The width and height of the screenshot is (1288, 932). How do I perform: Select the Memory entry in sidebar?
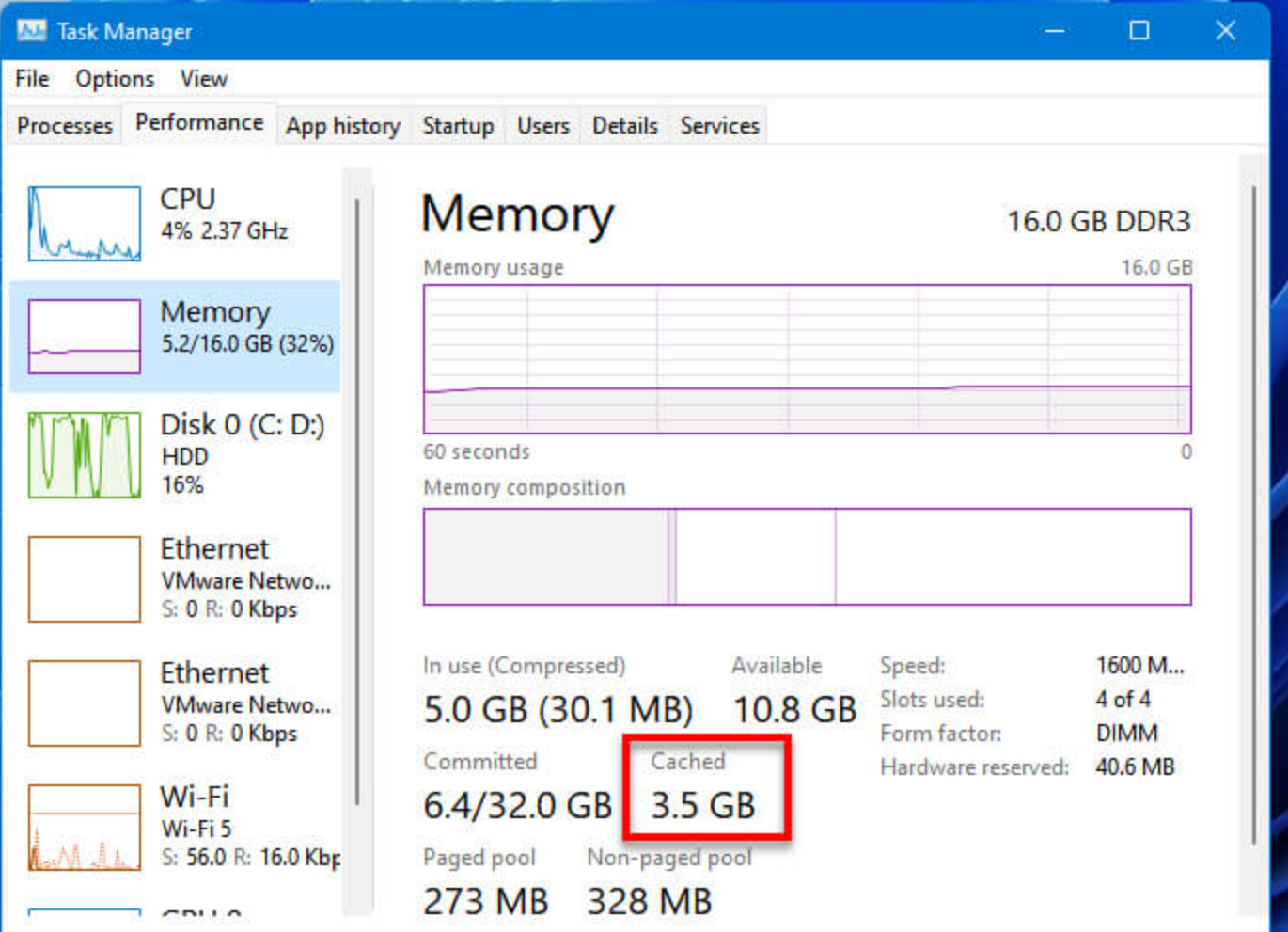(x=174, y=334)
